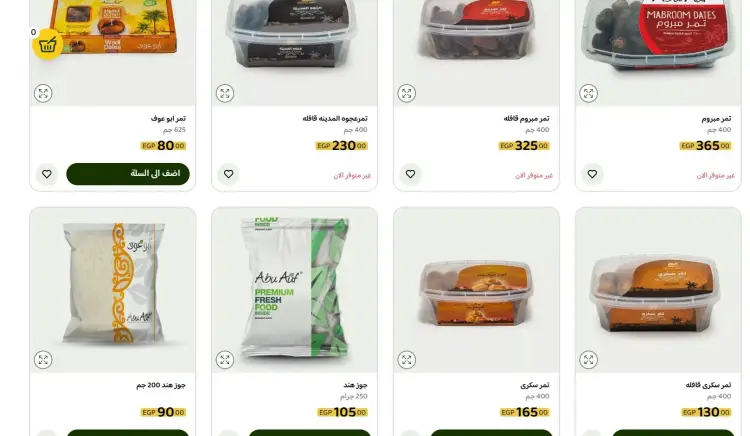Screen dimensions: 750x436
Task: Expand image of تمر مبروم 365 EGP
Action: (x=588, y=93)
